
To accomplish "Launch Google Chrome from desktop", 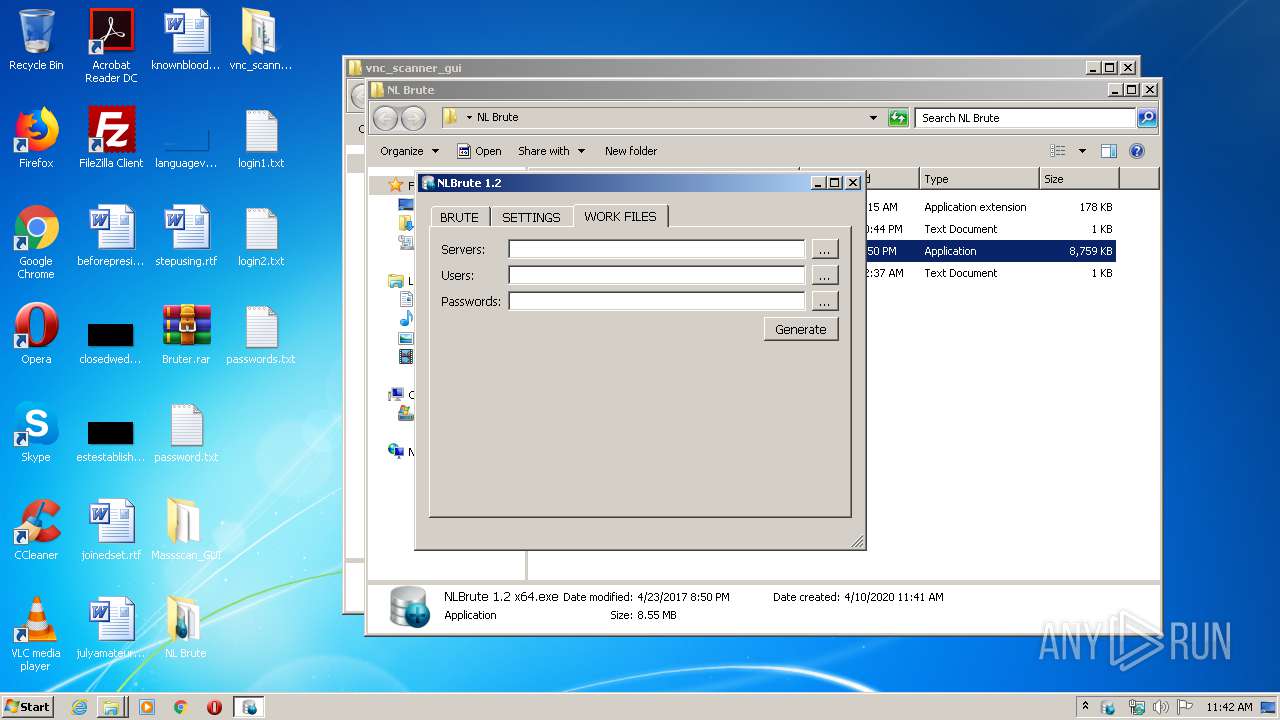I will 36,242.
